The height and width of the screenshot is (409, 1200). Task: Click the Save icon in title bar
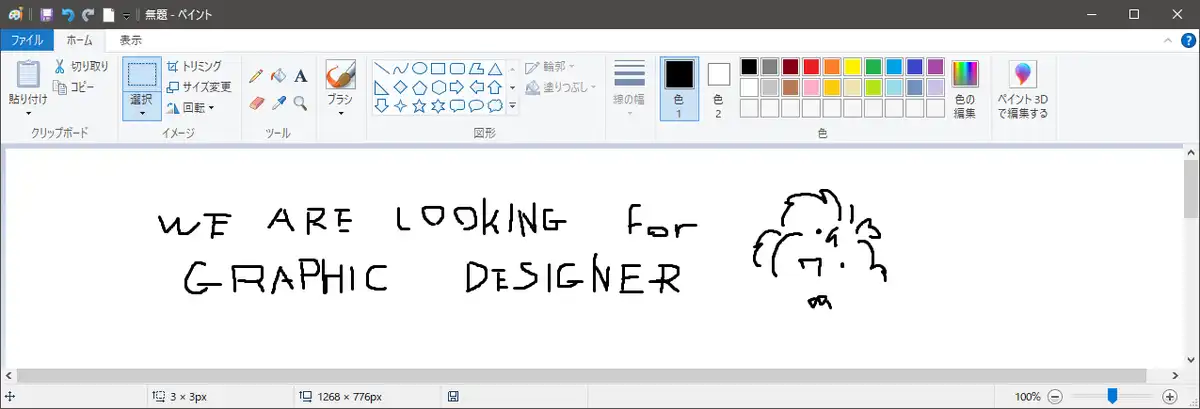click(x=46, y=14)
